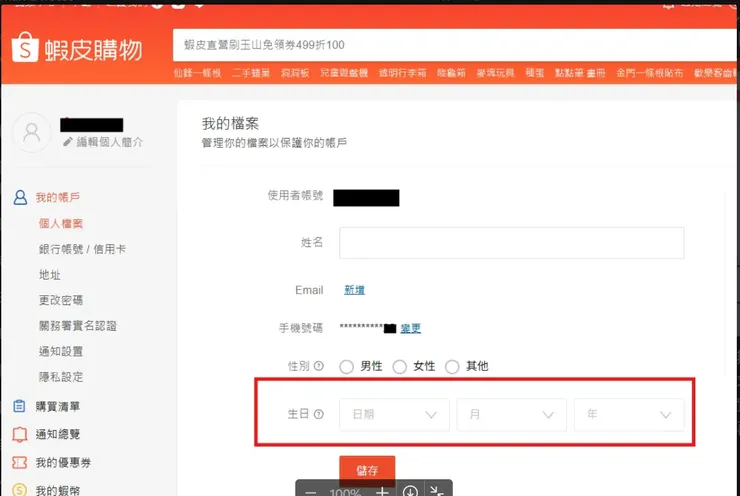Image resolution: width=740 pixels, height=496 pixels.
Task: Open the 年 birthday year dropdown
Action: (x=629, y=414)
